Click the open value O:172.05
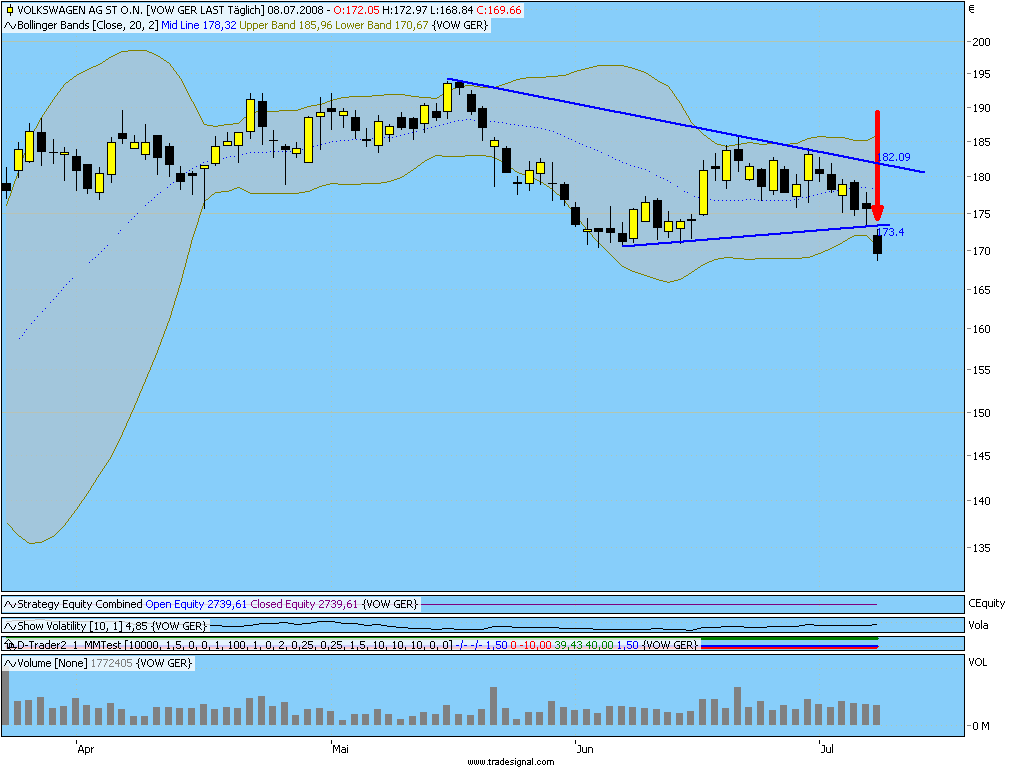 point(356,10)
